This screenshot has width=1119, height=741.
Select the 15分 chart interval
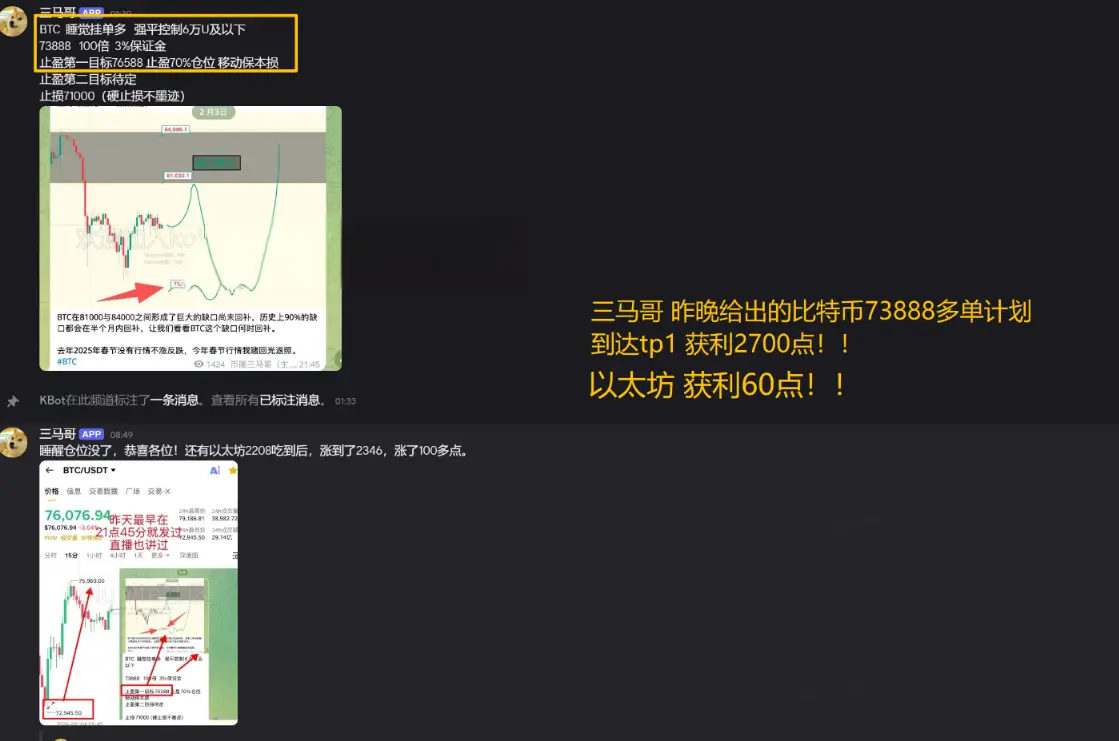(x=71, y=555)
